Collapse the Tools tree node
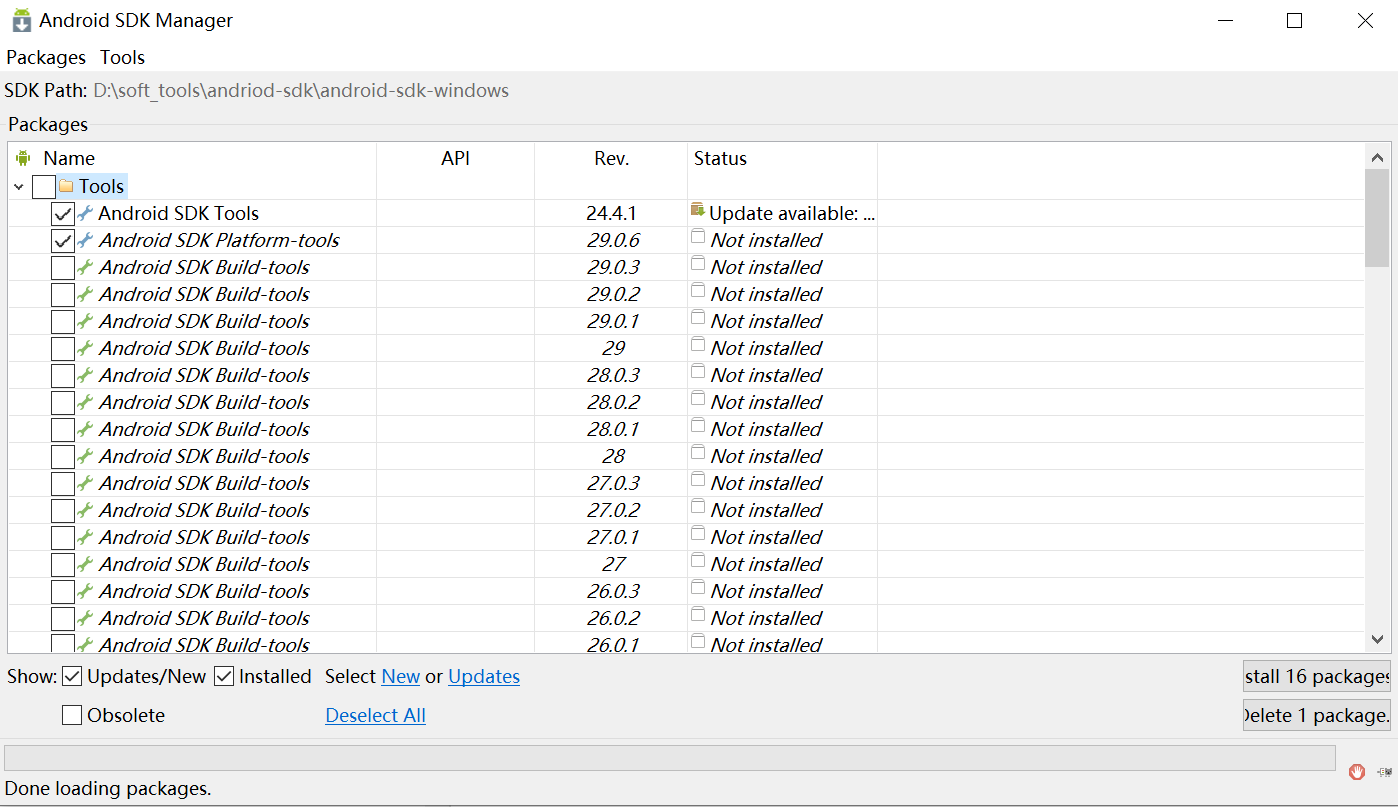The height and width of the screenshot is (807, 1398). click(18, 185)
